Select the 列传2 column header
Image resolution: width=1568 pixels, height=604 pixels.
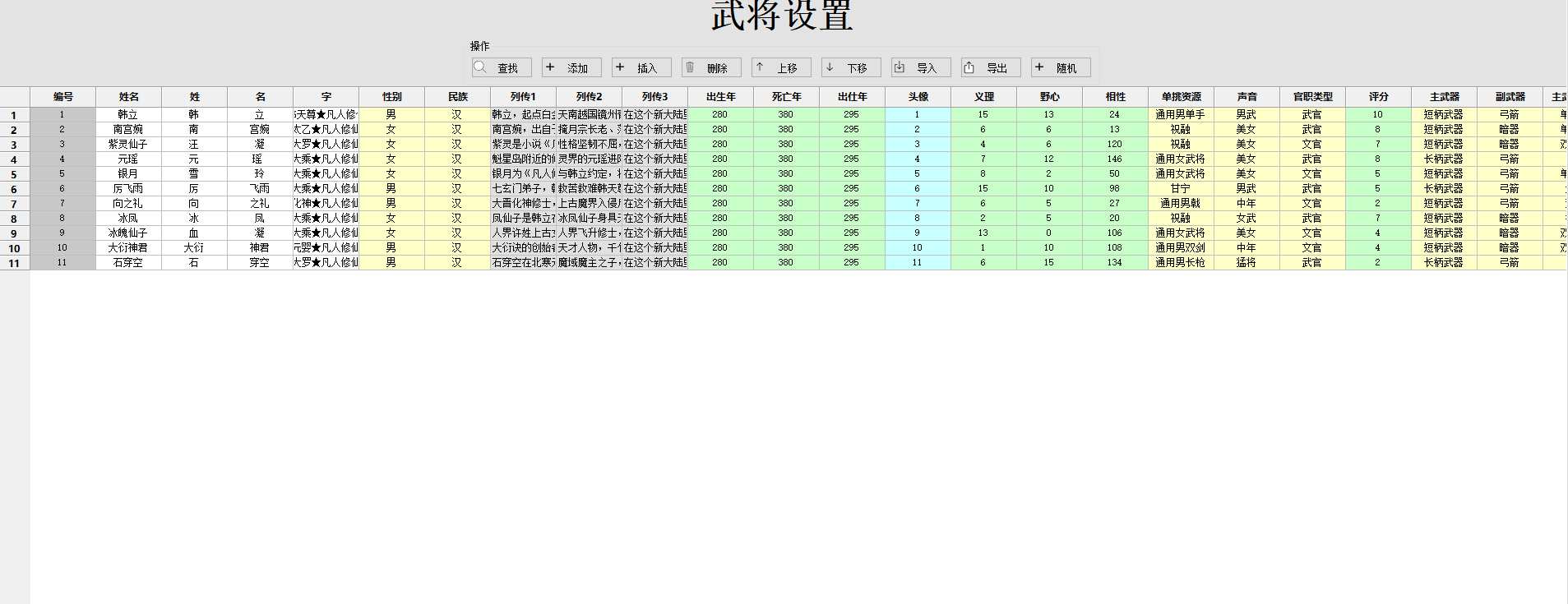click(590, 97)
